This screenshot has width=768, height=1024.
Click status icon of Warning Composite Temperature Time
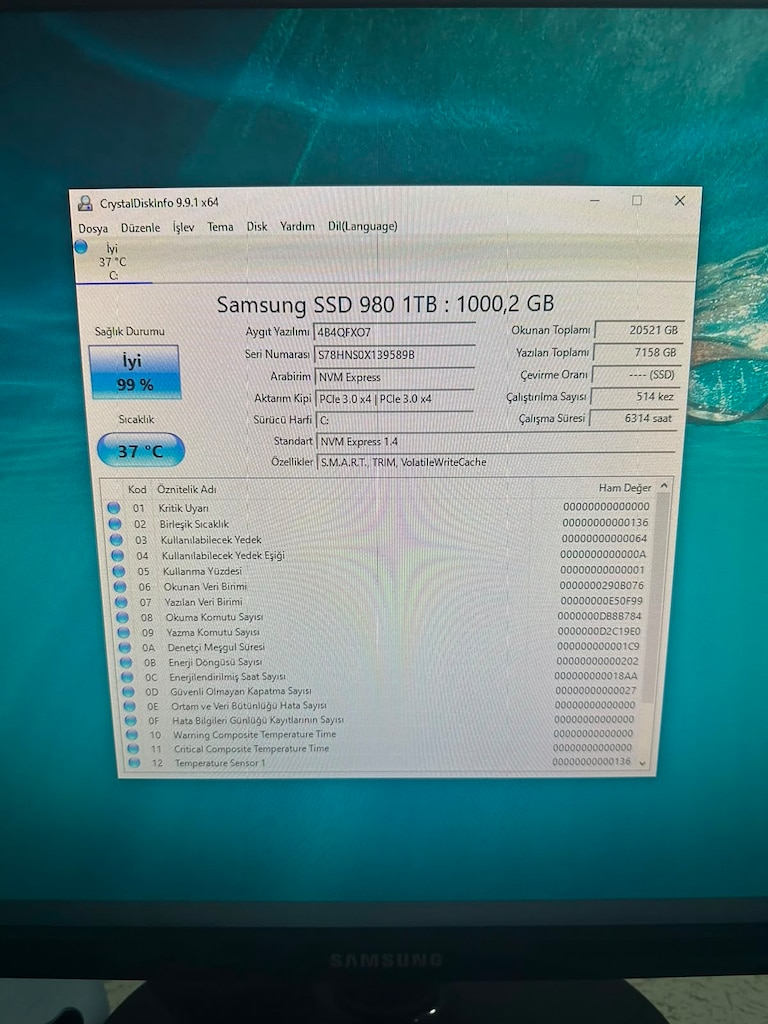click(x=133, y=735)
